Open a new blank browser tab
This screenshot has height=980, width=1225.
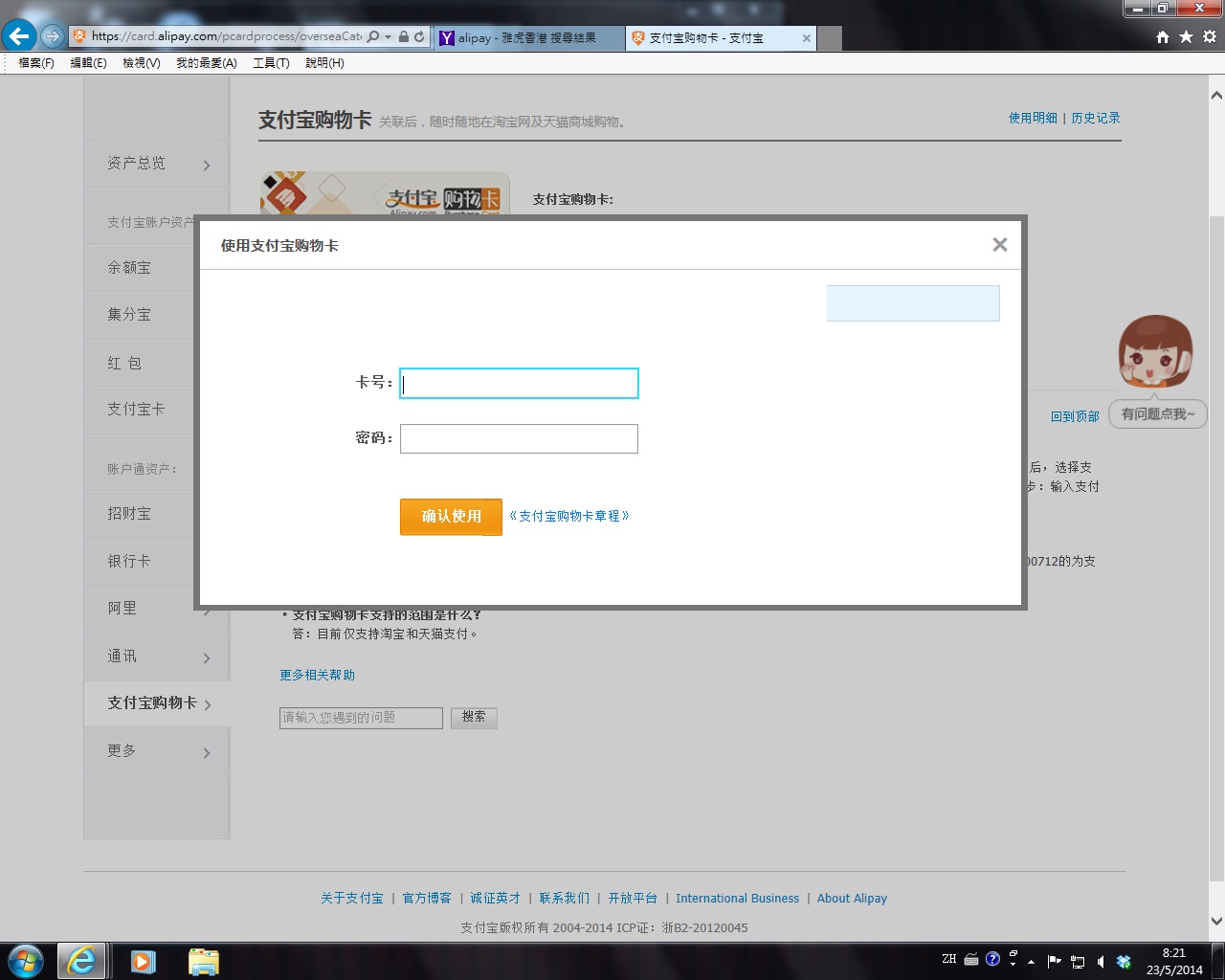point(830,38)
